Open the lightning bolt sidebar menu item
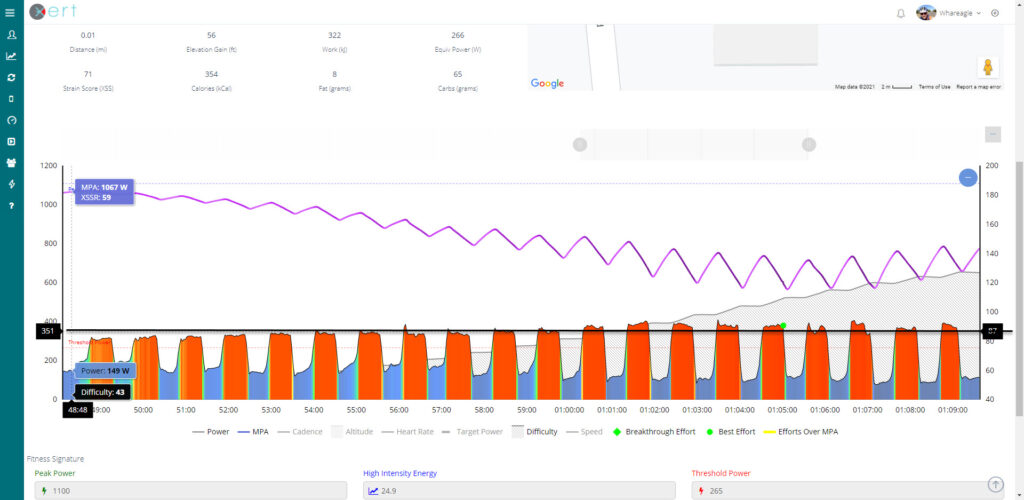Image resolution: width=1024 pixels, height=500 pixels. click(11, 184)
